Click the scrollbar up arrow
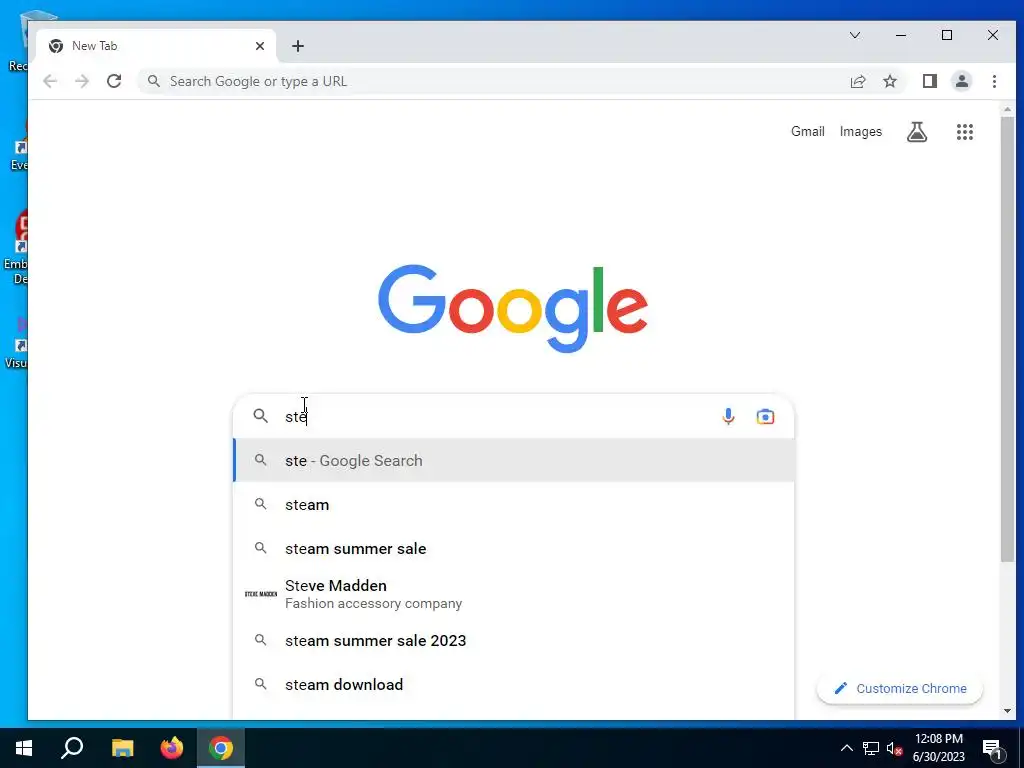 [1007, 109]
